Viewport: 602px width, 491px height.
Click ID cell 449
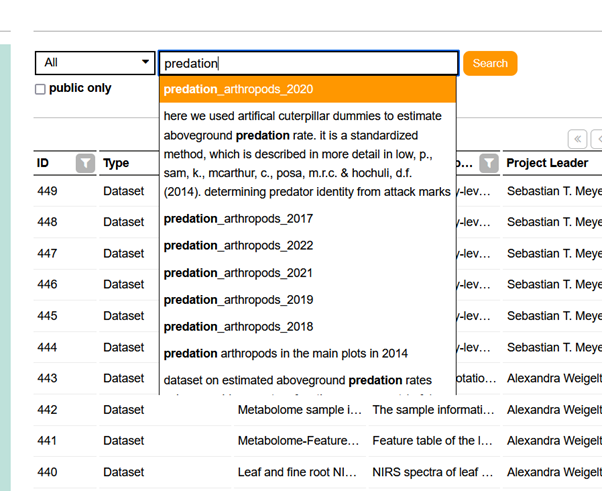(x=47, y=191)
